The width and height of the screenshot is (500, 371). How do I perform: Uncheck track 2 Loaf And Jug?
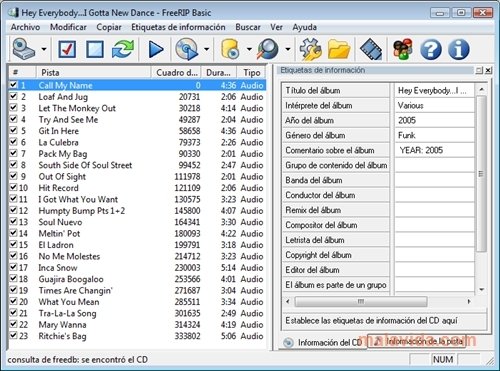point(13,96)
